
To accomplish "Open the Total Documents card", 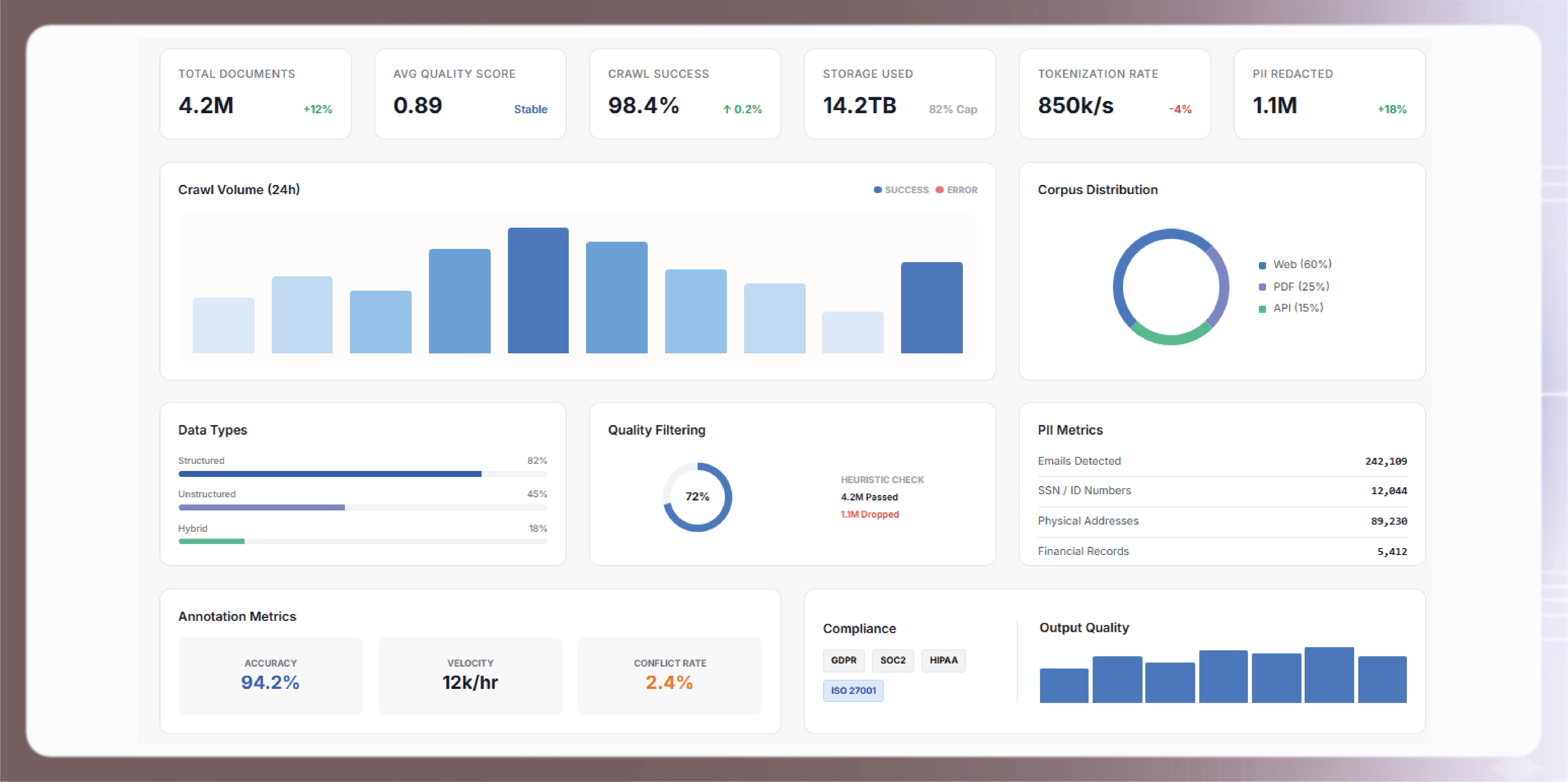I will click(255, 94).
